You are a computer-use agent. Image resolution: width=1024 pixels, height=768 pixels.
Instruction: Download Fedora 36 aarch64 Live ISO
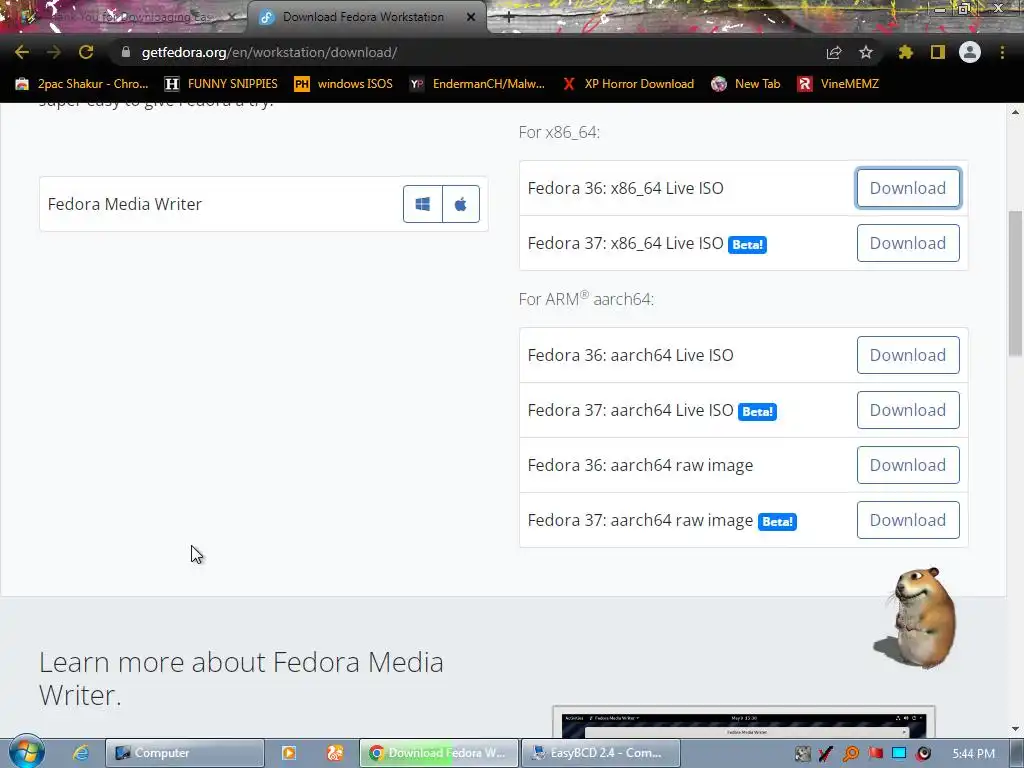pos(908,355)
